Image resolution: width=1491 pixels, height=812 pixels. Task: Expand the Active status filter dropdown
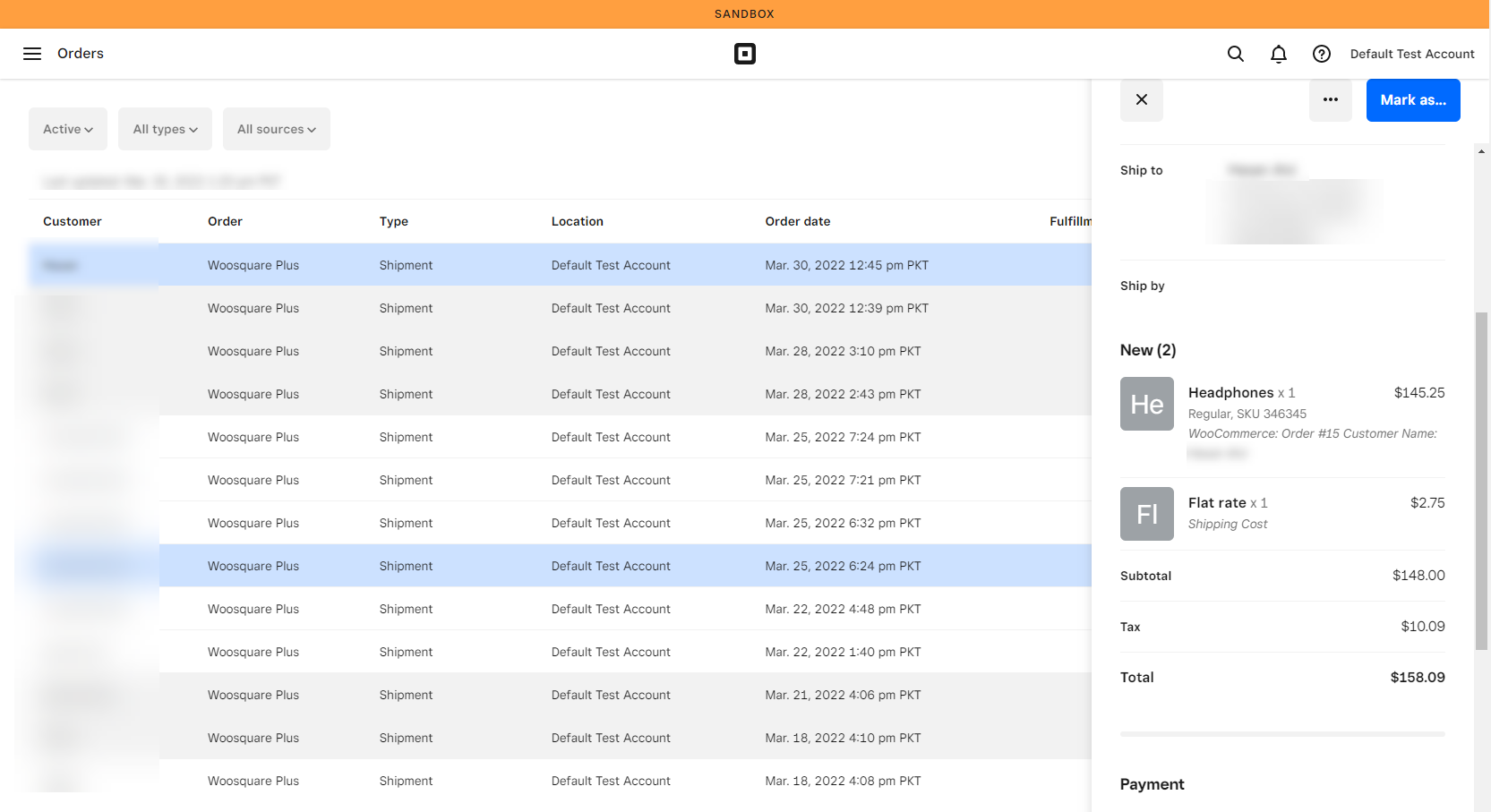68,129
